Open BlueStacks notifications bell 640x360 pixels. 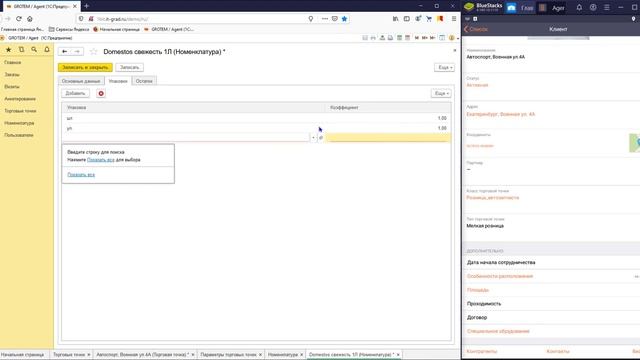coord(579,7)
